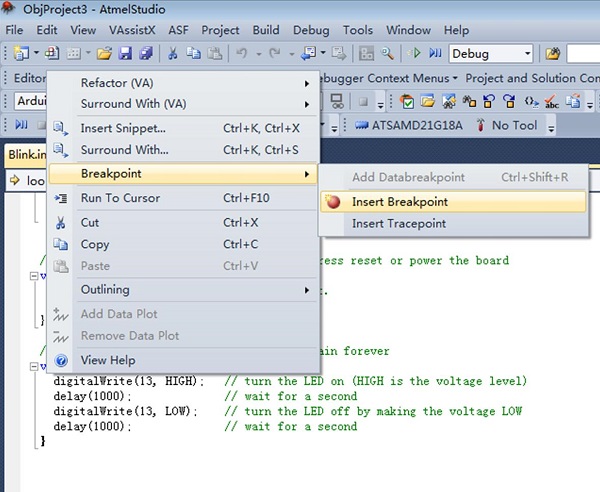The height and width of the screenshot is (492, 600).
Task: Click the Save icon in the toolbar
Action: coord(126,53)
